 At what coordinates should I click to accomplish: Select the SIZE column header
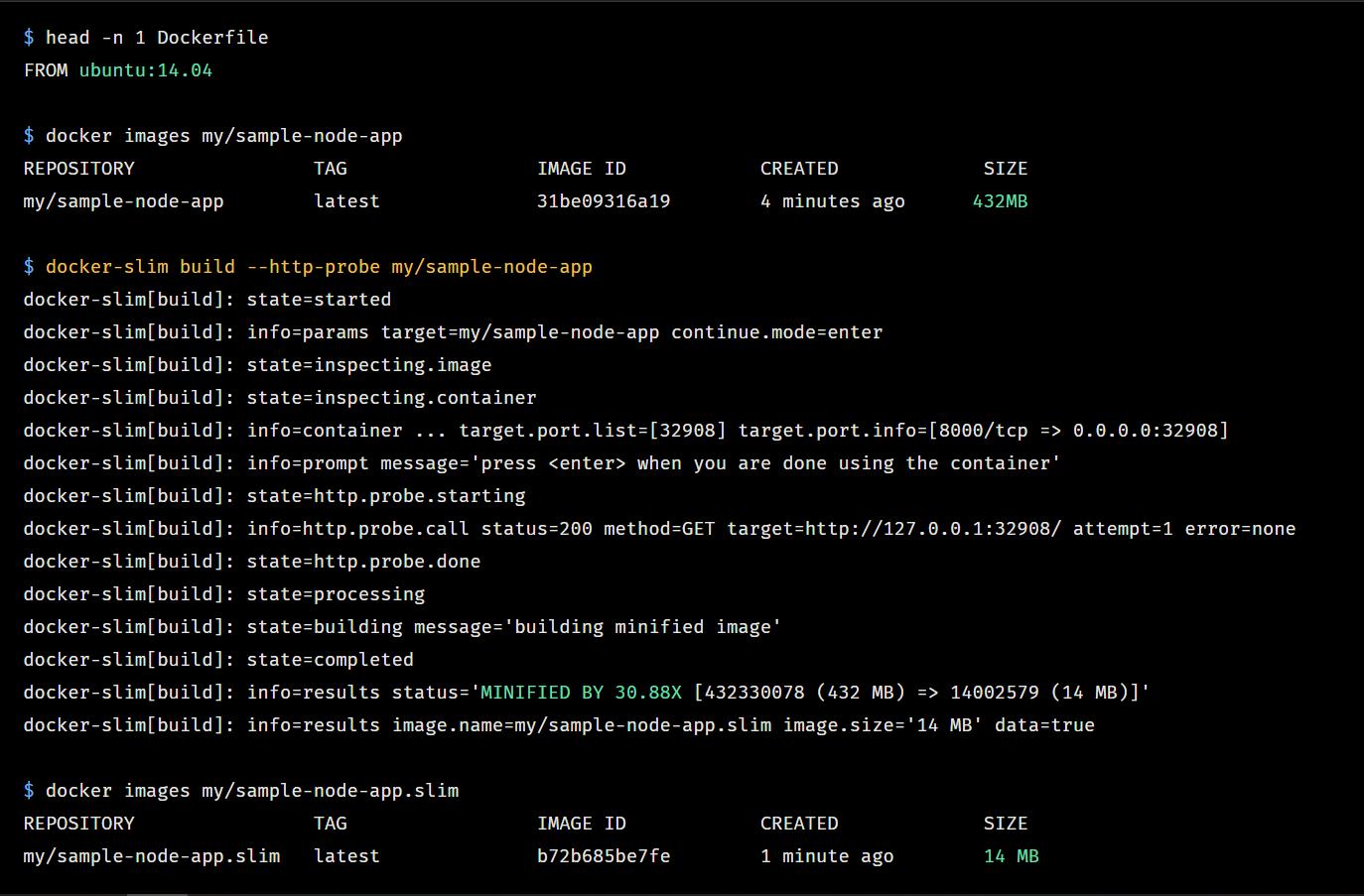[x=1006, y=168]
